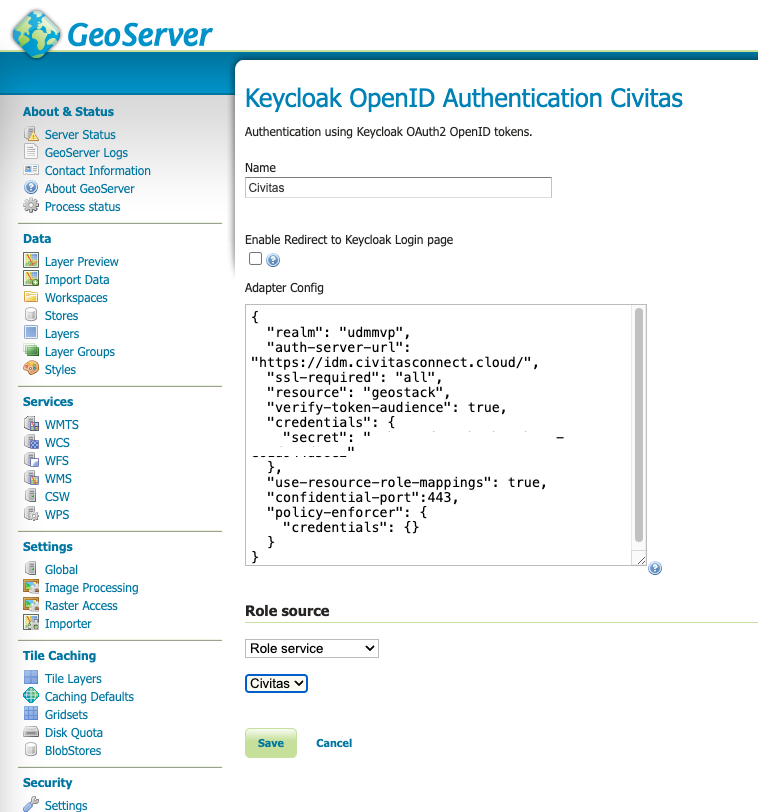The height and width of the screenshot is (812, 758).
Task: Open the Caching Defaults link
Action: (89, 697)
